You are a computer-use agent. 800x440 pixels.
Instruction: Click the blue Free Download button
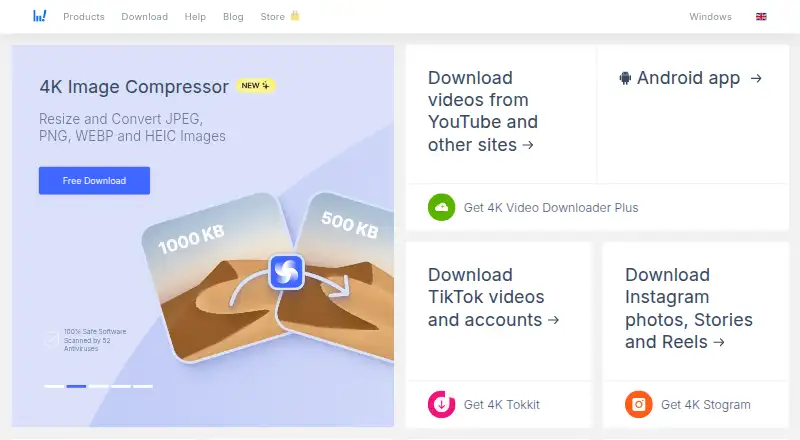[94, 181]
